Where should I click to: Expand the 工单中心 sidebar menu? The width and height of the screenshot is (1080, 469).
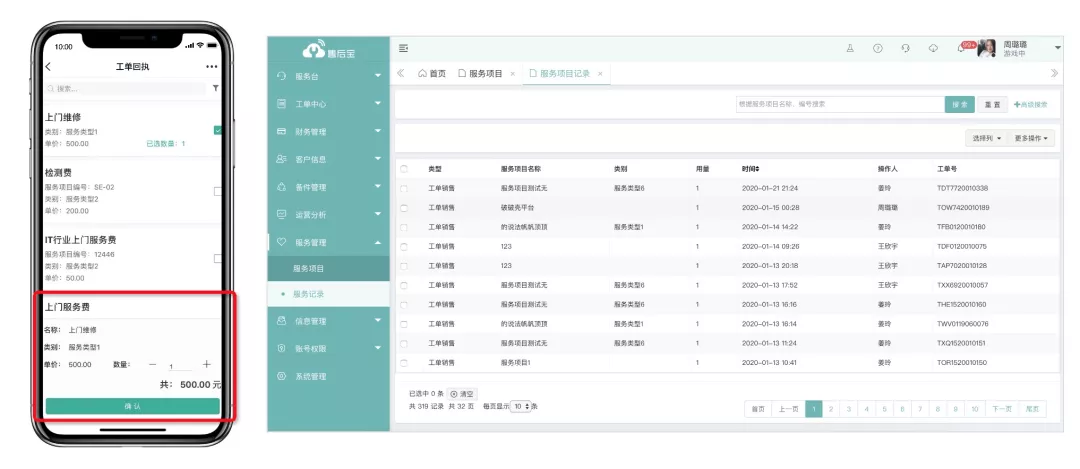point(328,104)
